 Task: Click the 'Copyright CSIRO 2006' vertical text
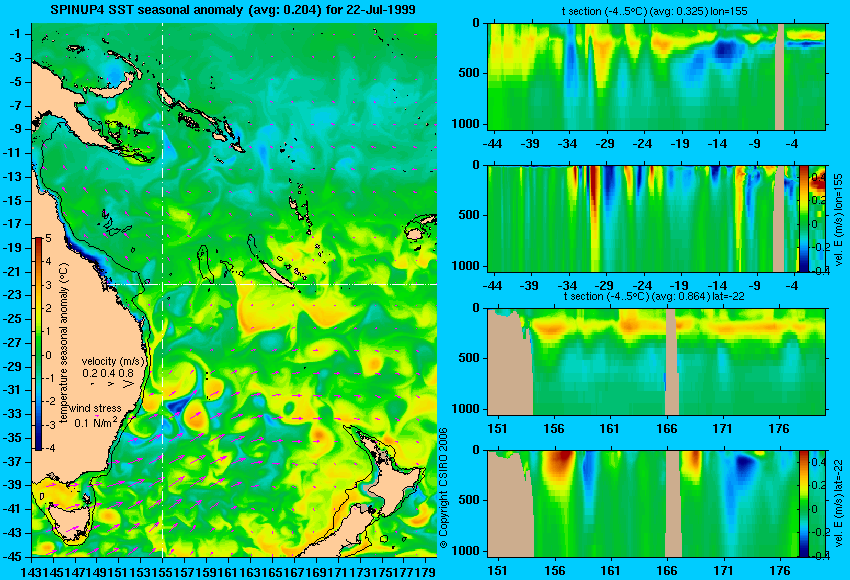[443, 488]
